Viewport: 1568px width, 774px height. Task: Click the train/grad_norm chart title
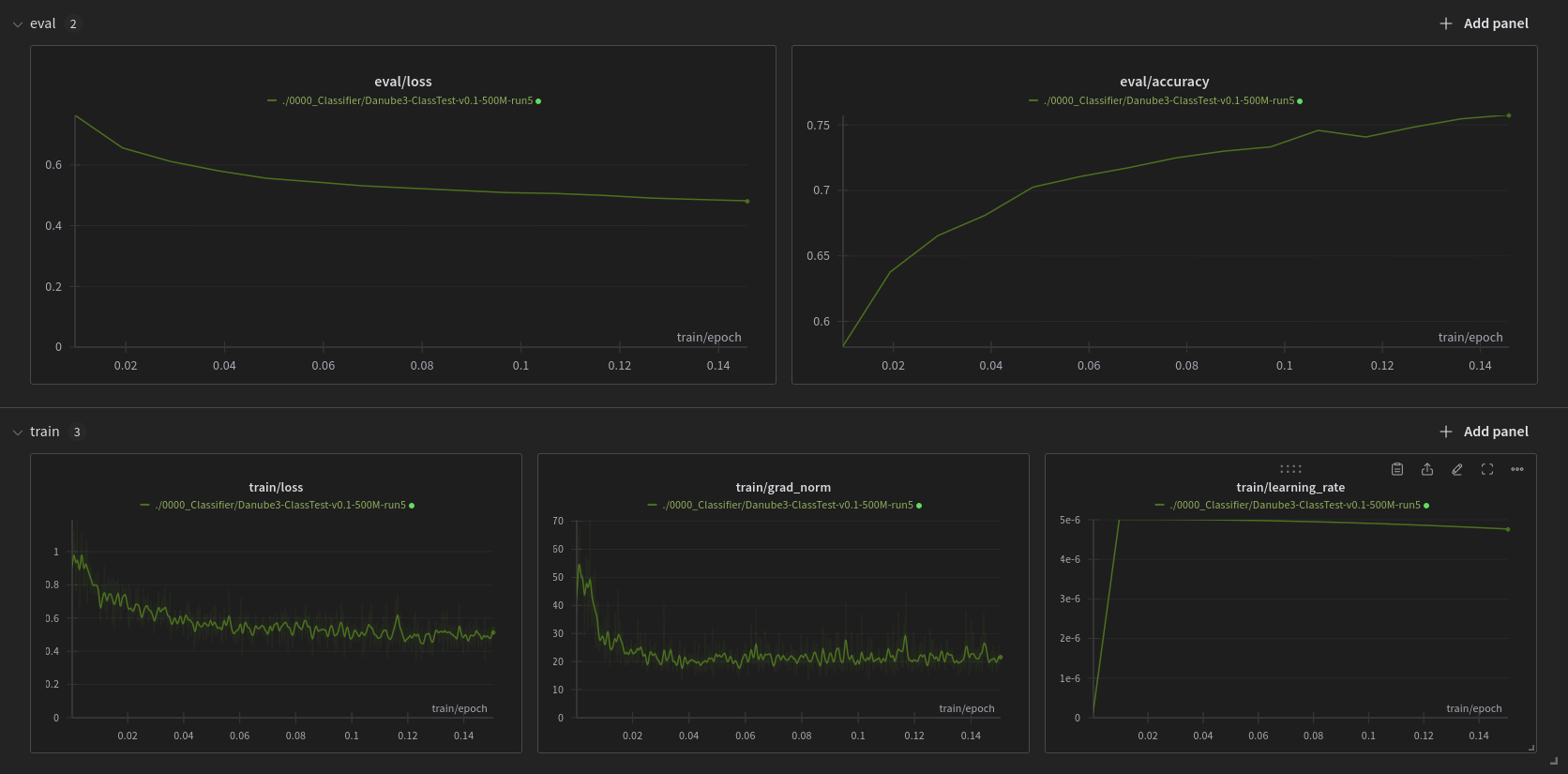point(783,487)
